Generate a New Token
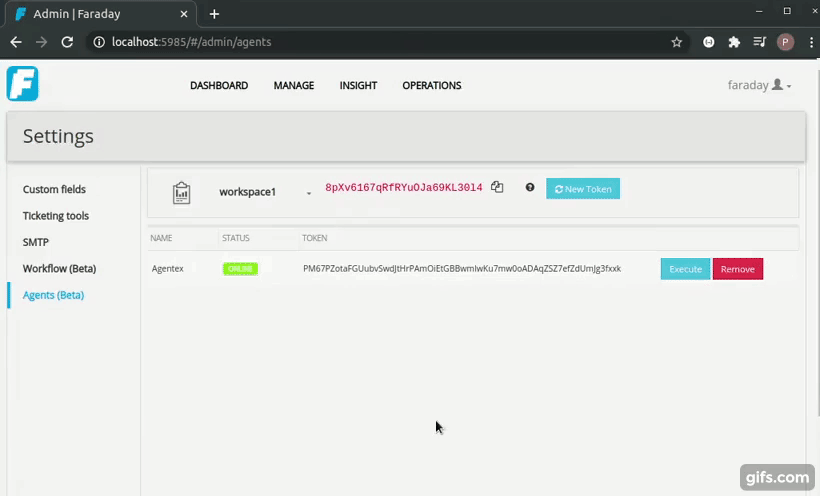The width and height of the screenshot is (820, 496). pos(583,188)
